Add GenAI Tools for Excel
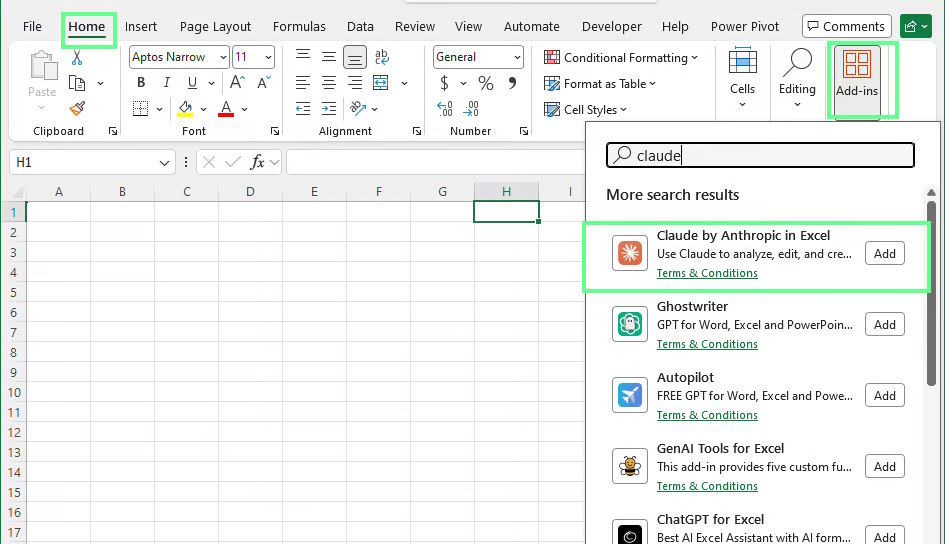Viewport: 945px width, 544px height. coord(885,466)
